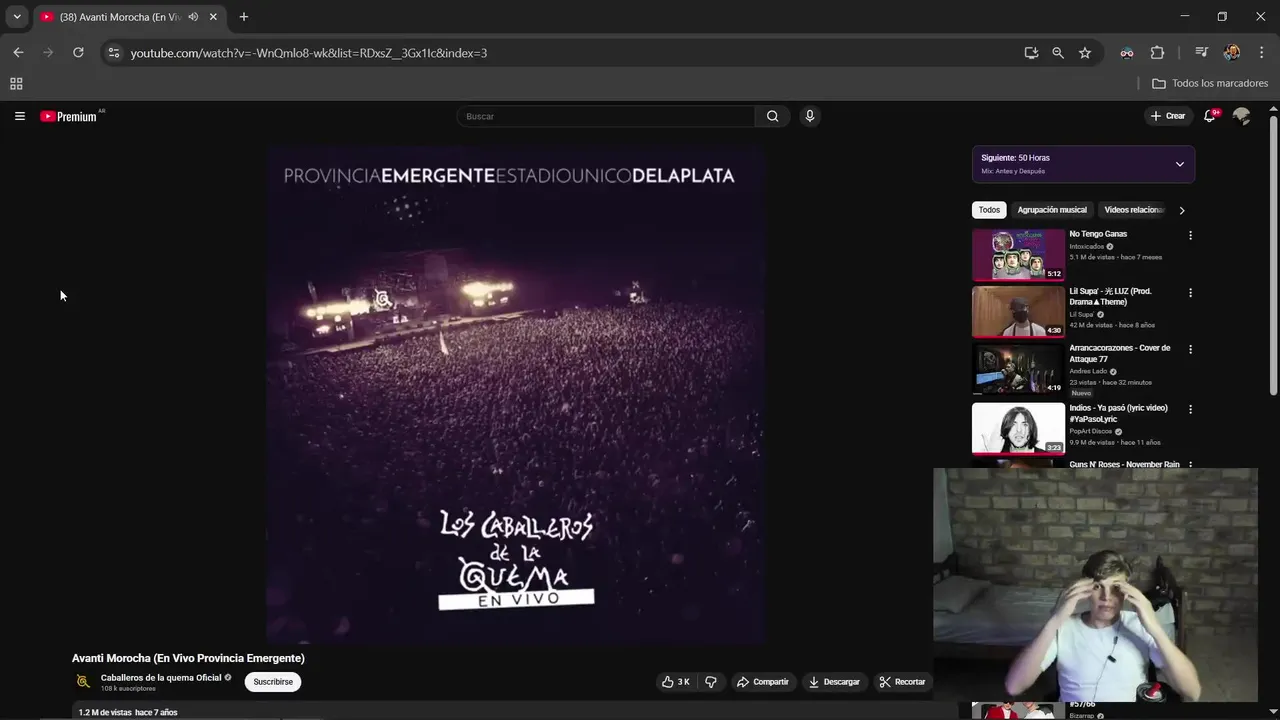Go back to previous page
This screenshot has width=1280, height=720.
pos(18,53)
